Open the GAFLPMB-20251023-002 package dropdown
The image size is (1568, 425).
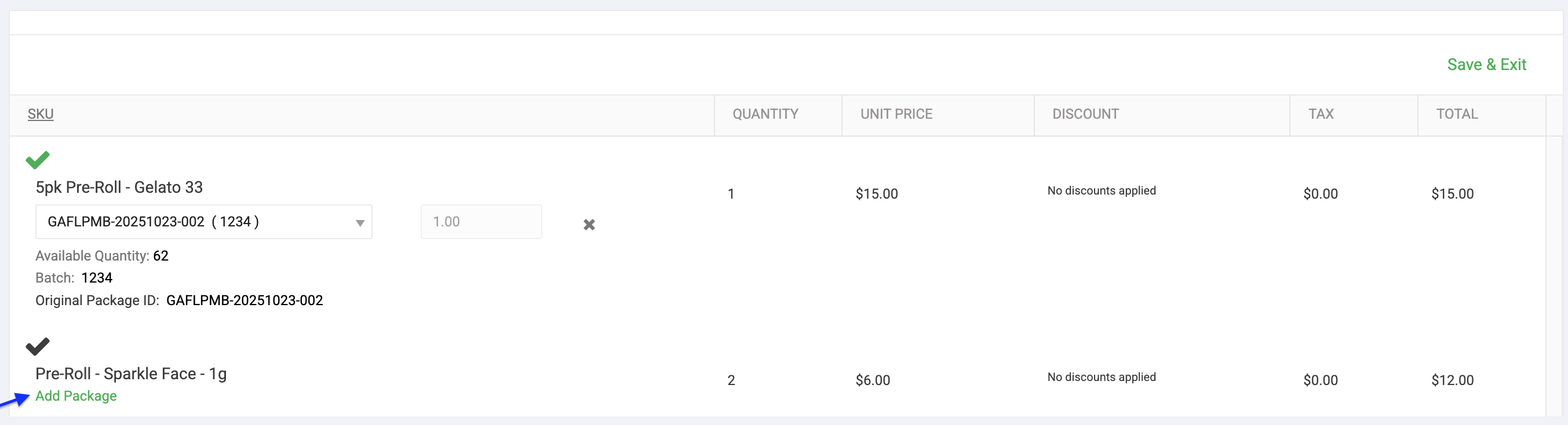tap(204, 222)
